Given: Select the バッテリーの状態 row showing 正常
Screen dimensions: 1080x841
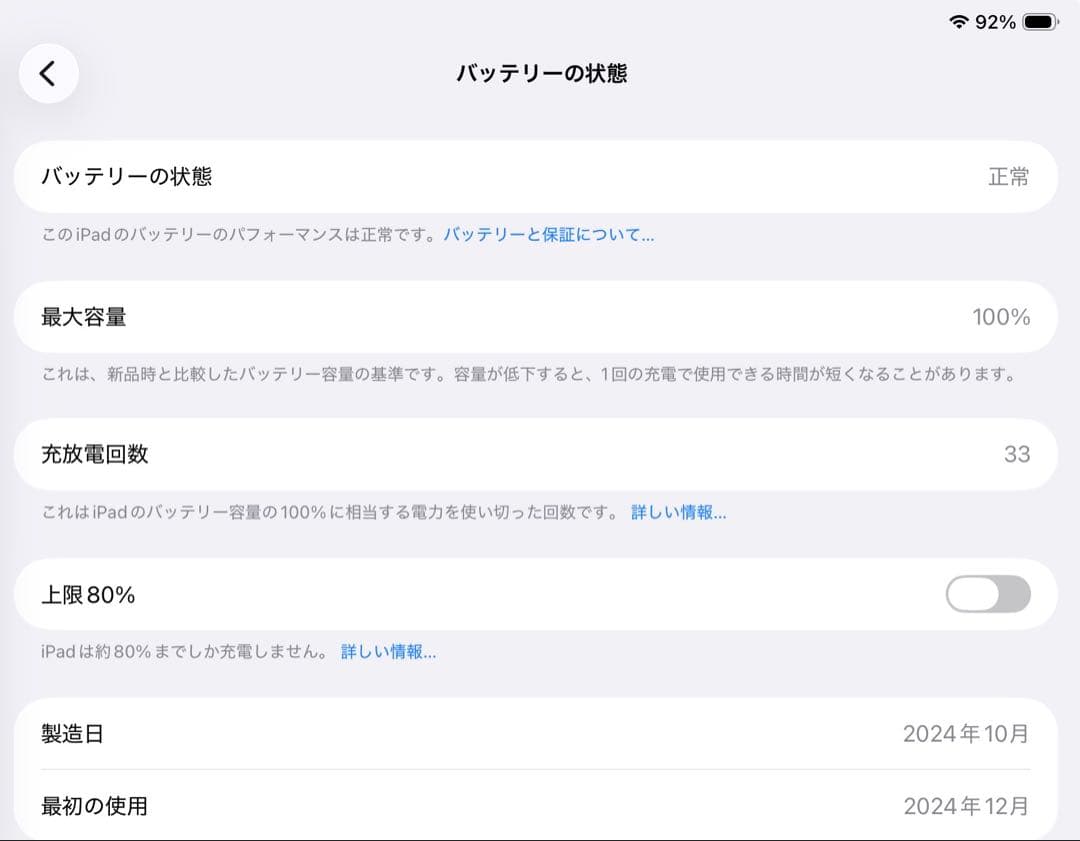Looking at the screenshot, I should coord(540,177).
